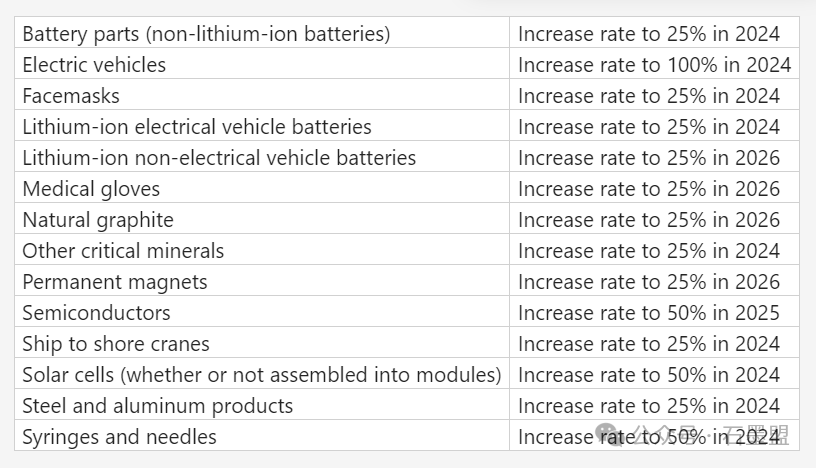The width and height of the screenshot is (816, 468).
Task: Click the "Facemasks" row label
Action: pyautogui.click(x=71, y=96)
